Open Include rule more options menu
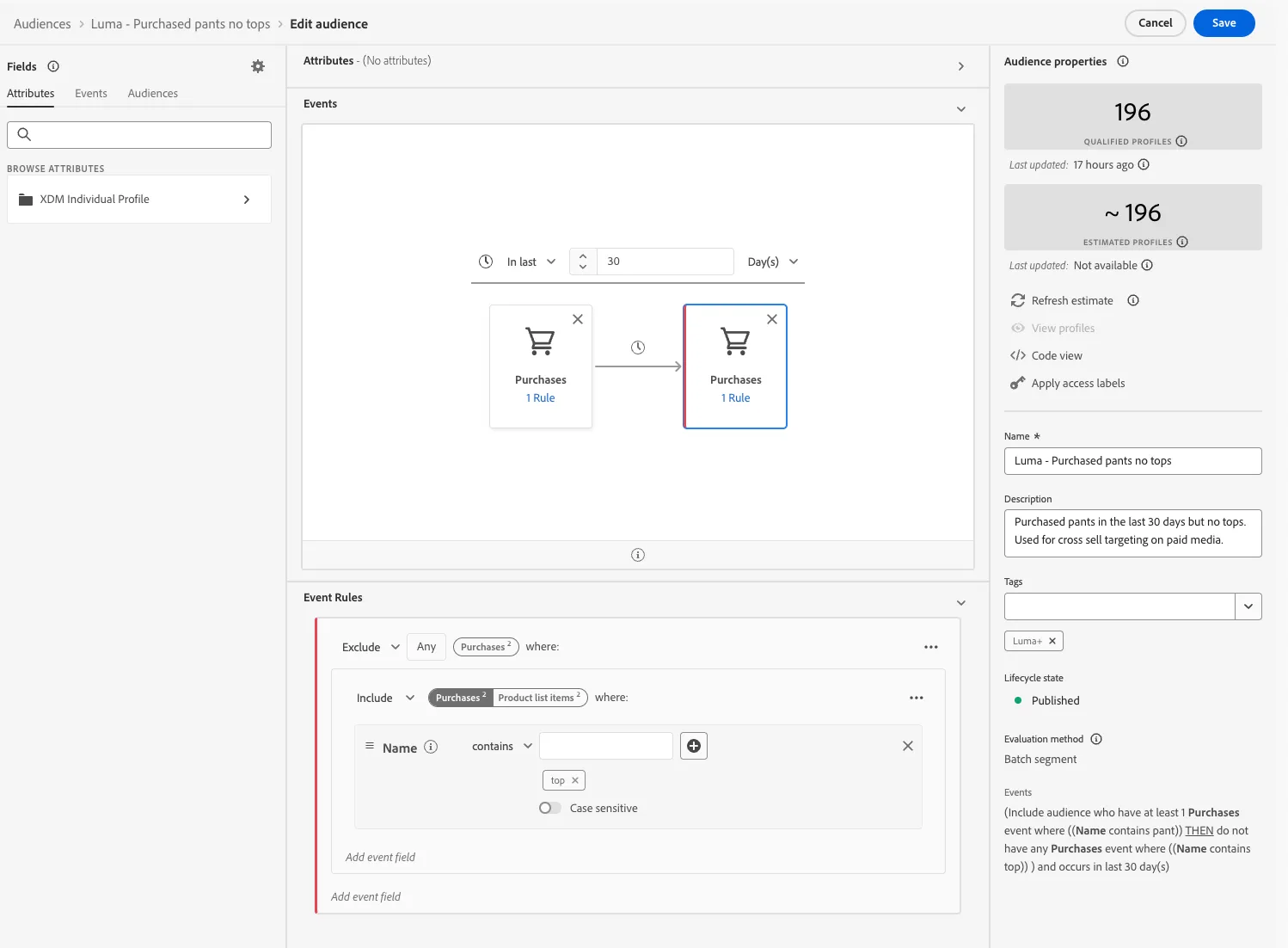This screenshot has width=1288, height=948. (x=917, y=698)
